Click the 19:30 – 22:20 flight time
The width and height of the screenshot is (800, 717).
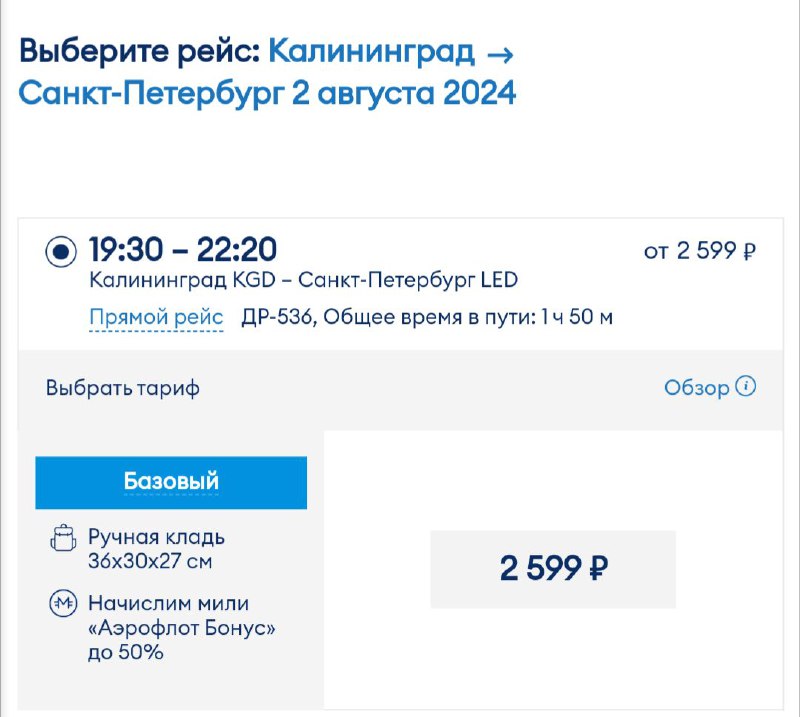(183, 249)
